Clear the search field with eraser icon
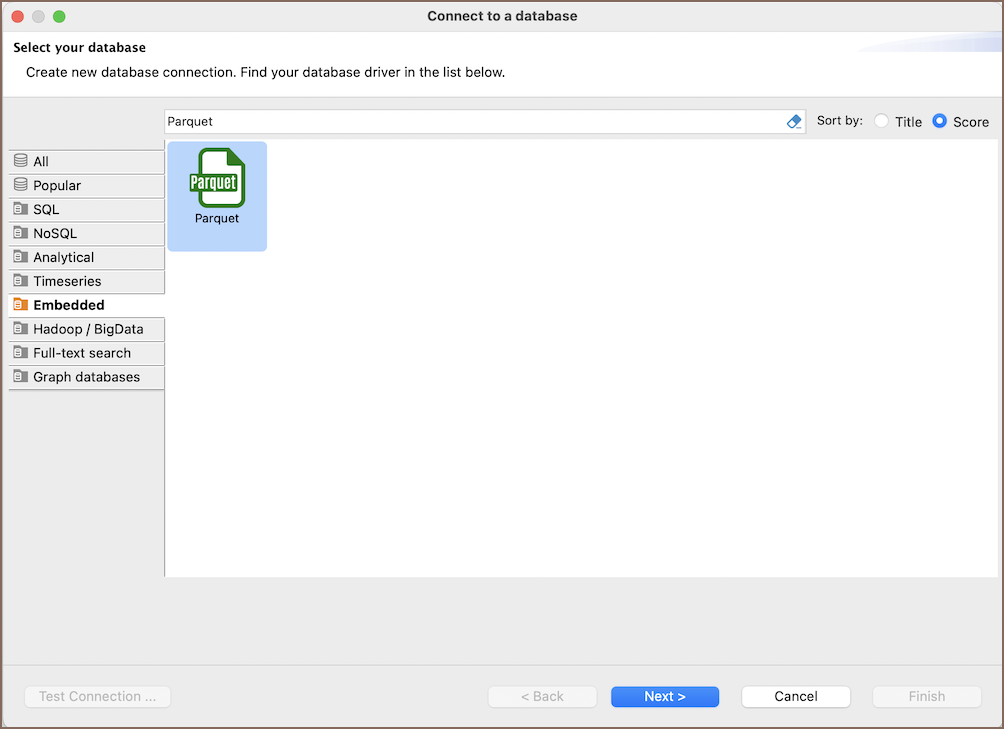 pyautogui.click(x=794, y=121)
